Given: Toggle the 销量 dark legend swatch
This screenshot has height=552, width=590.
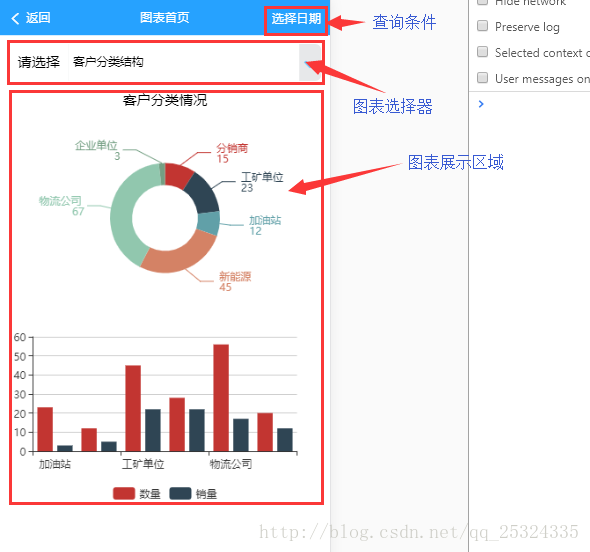Looking at the screenshot, I should [180, 493].
